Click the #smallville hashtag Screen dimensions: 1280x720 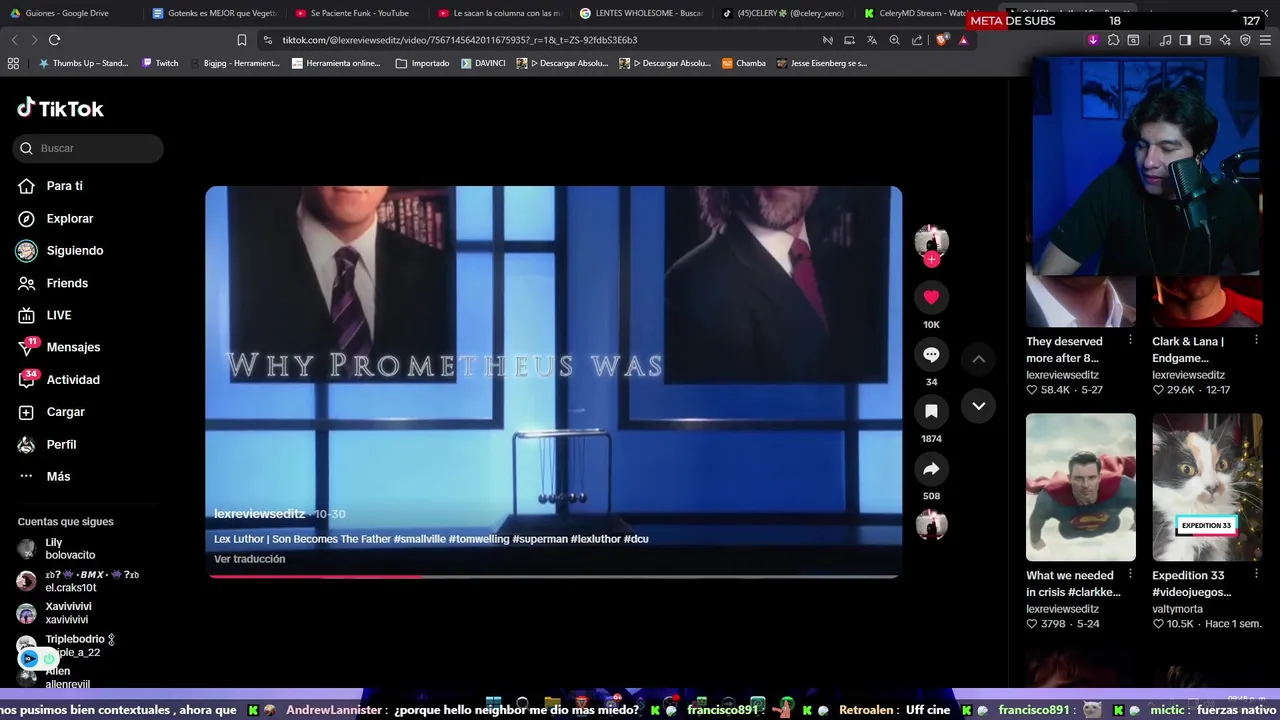tap(420, 539)
